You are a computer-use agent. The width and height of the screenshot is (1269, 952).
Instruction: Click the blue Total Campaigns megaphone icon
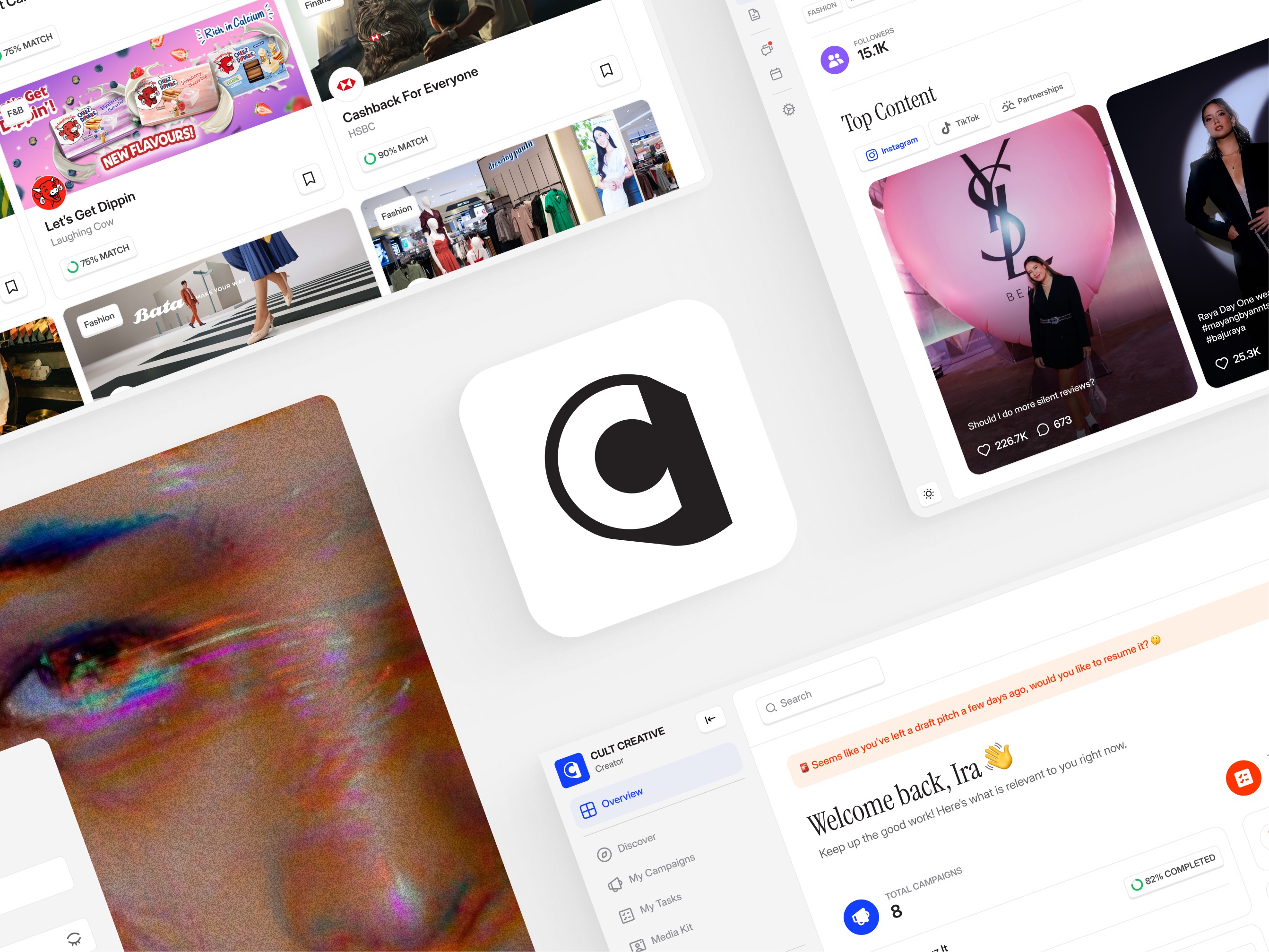[861, 917]
